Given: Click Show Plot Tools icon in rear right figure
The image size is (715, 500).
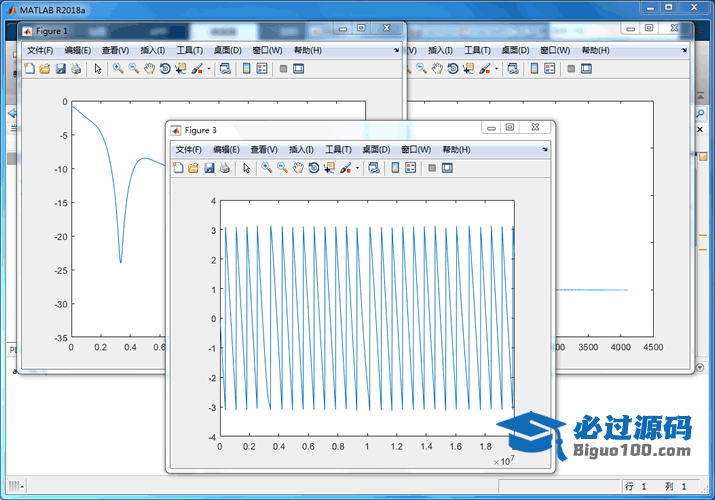Looking at the screenshot, I should click(586, 69).
